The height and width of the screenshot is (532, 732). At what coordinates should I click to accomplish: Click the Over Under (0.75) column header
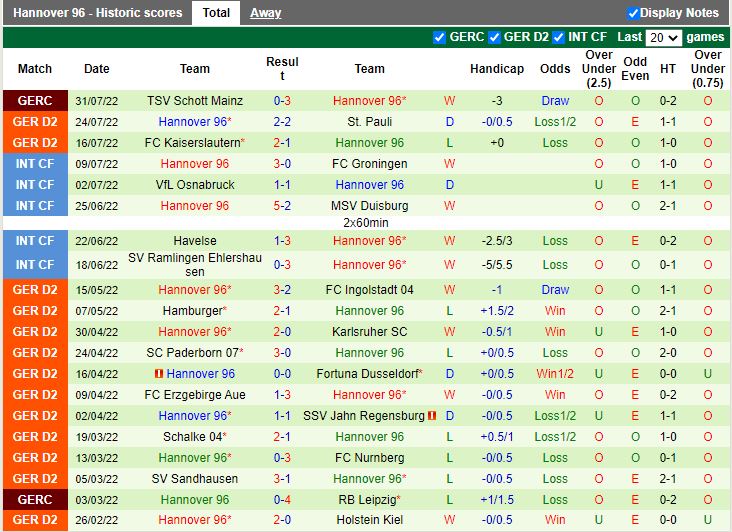click(708, 69)
